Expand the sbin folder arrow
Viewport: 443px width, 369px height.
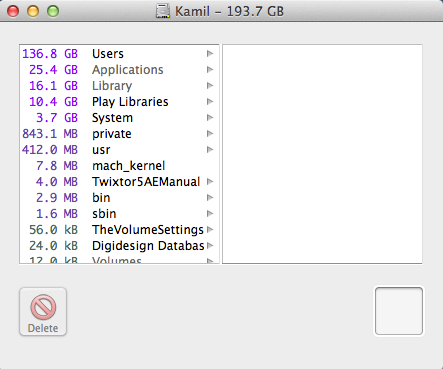click(x=210, y=214)
